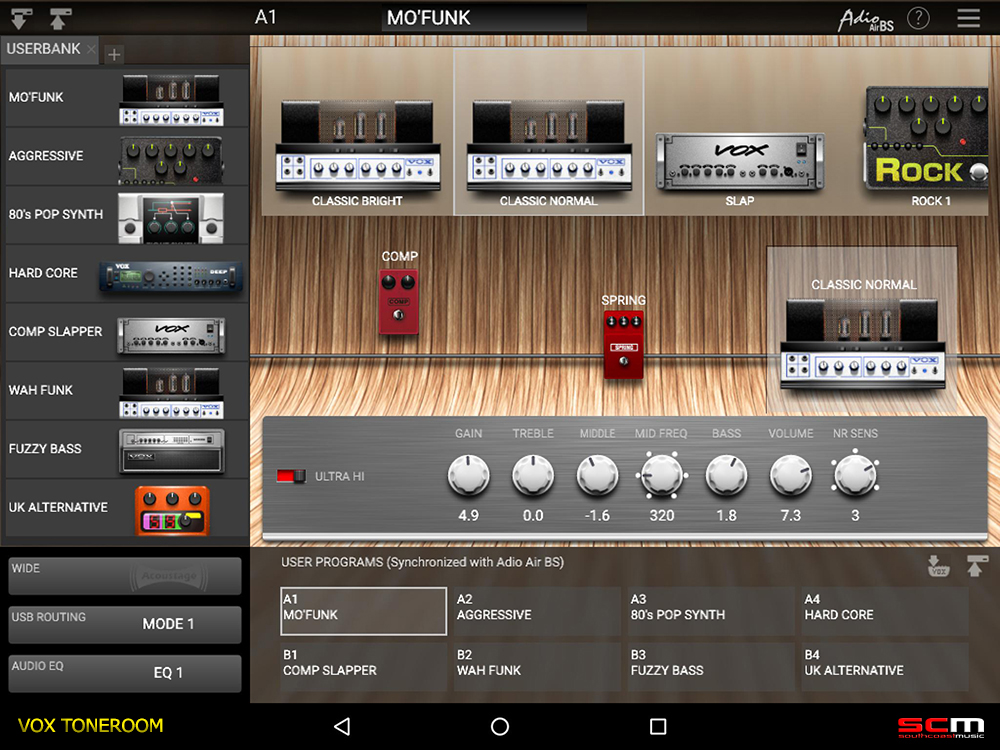Select the FUZZY BASS preset in userbank list
Viewport: 1000px width, 750px height.
(x=126, y=450)
